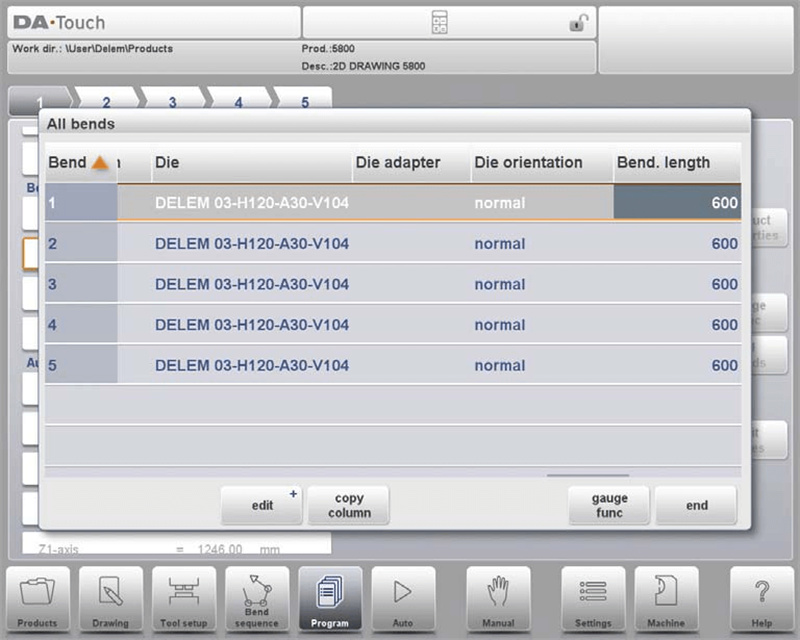Open the Machine mode

click(666, 599)
